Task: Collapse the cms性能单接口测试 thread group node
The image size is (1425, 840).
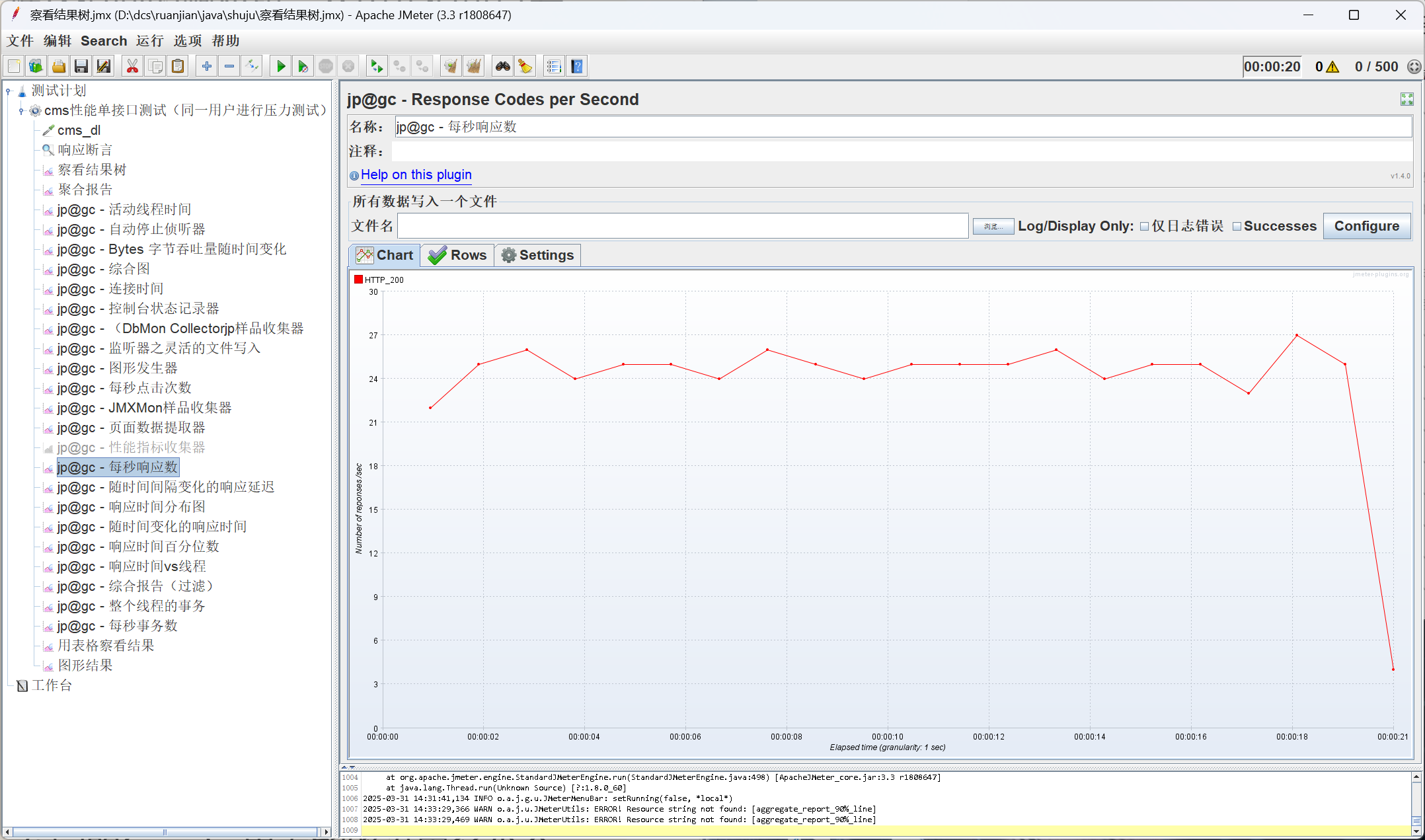Action: coord(21,111)
